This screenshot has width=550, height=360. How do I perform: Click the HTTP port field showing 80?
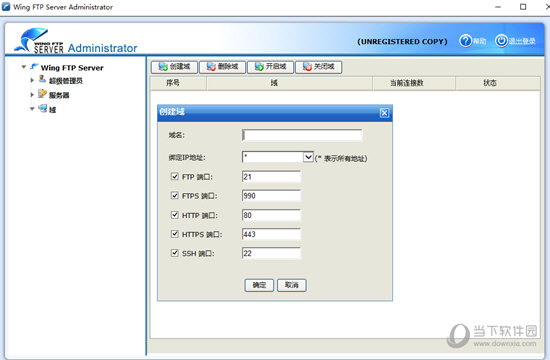pyautogui.click(x=271, y=215)
